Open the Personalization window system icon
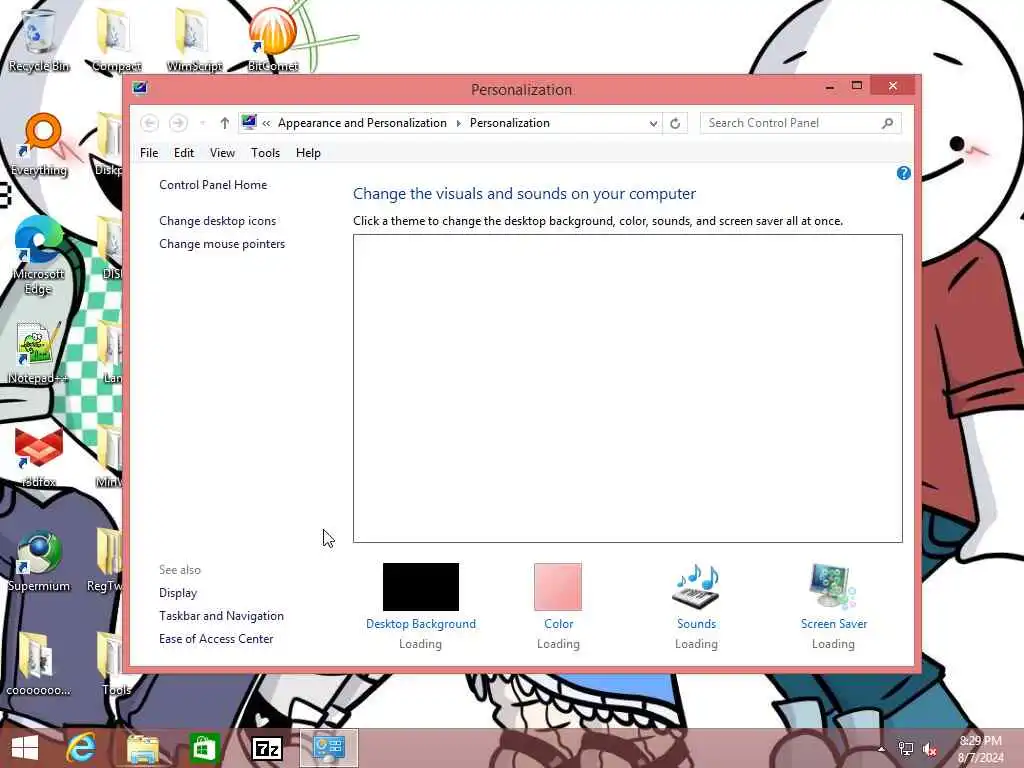1024x768 pixels. pos(140,88)
